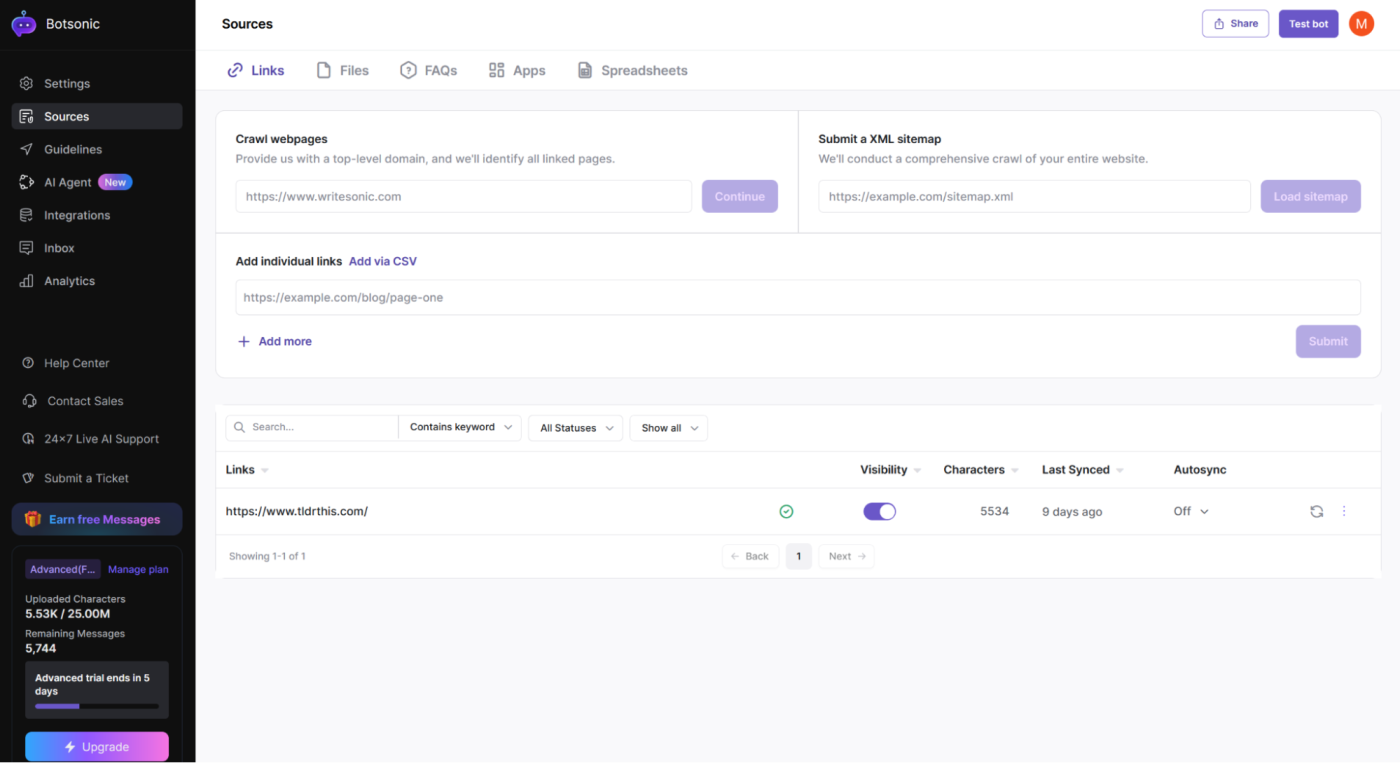Sort by the Last Synced column header

[x=1083, y=470]
